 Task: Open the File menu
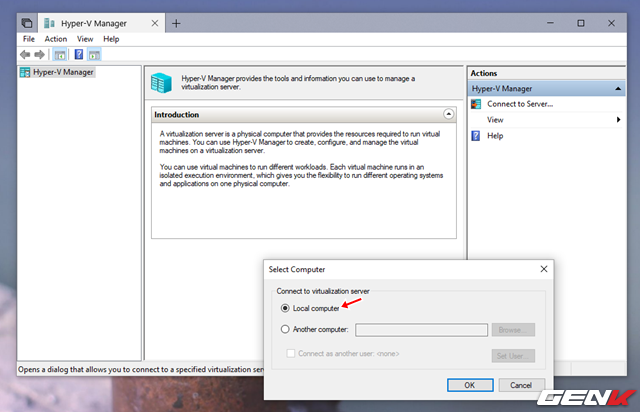click(x=29, y=39)
